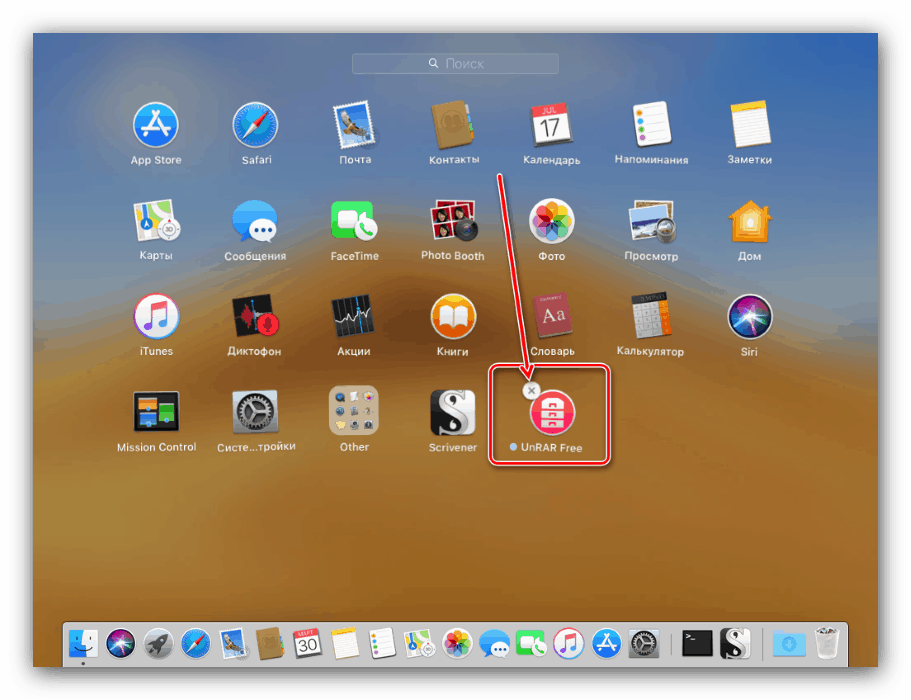Launch Сообщения messages app in Launchpad
The width and height of the screenshot is (911, 700).
[254, 220]
